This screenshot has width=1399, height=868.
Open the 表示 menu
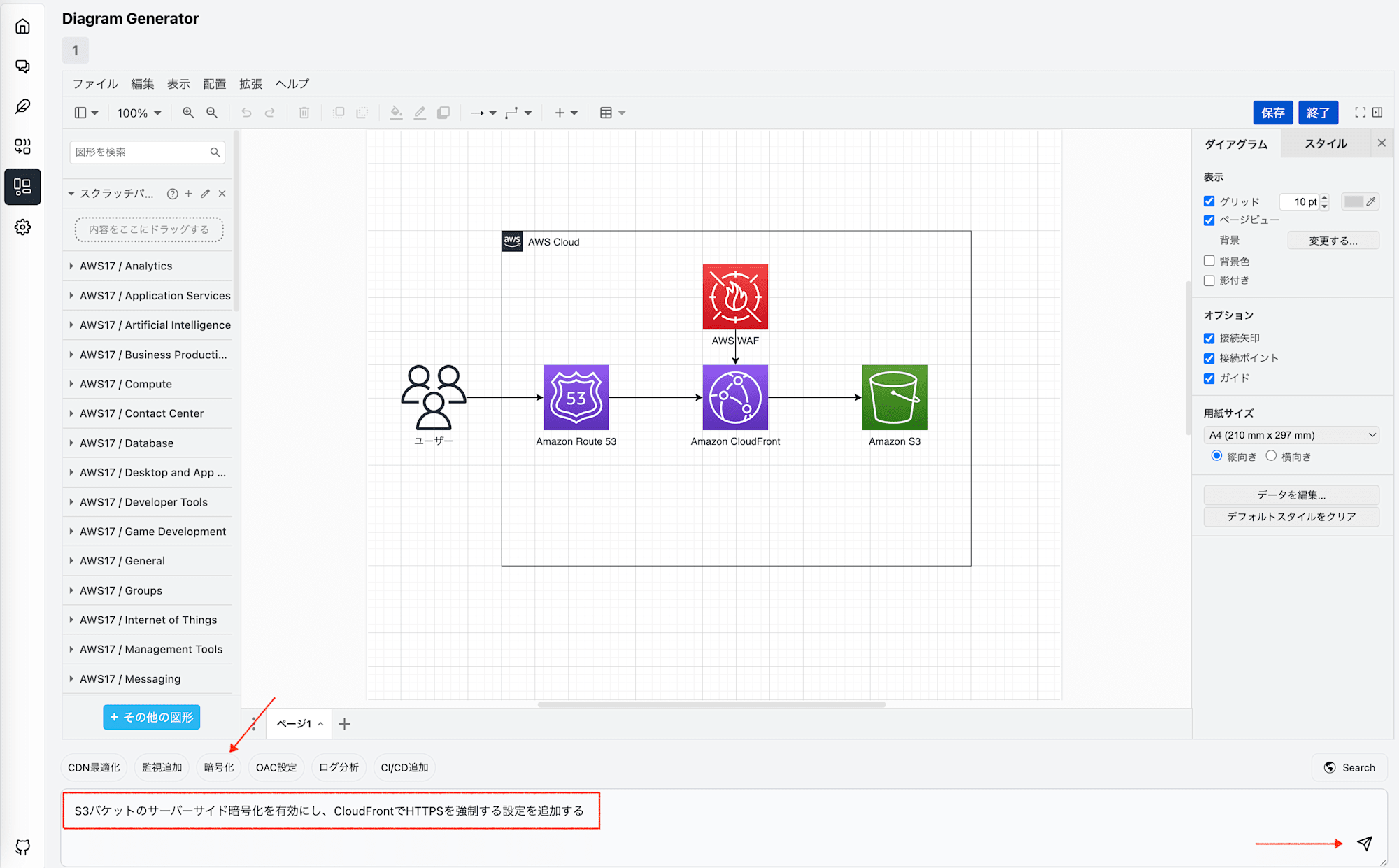(x=178, y=84)
